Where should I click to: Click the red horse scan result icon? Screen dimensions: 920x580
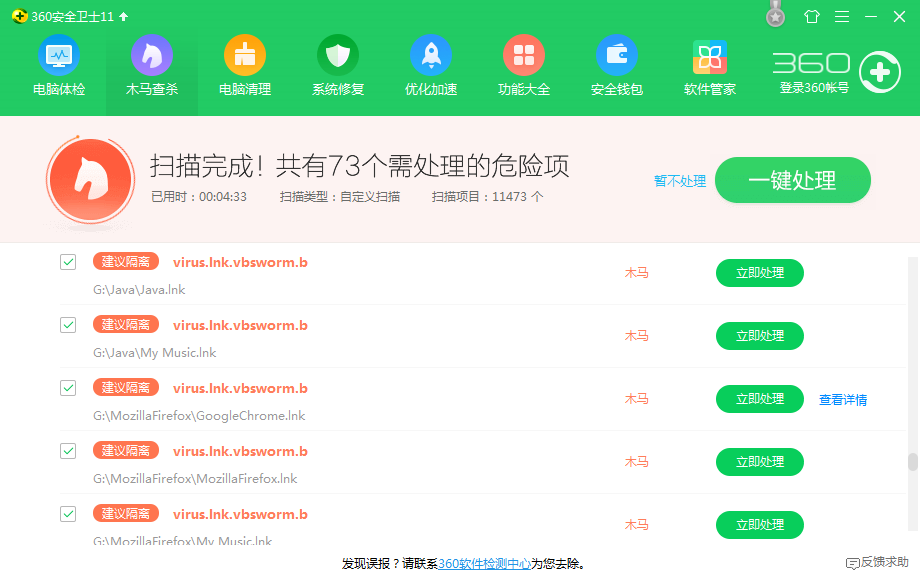click(90, 179)
